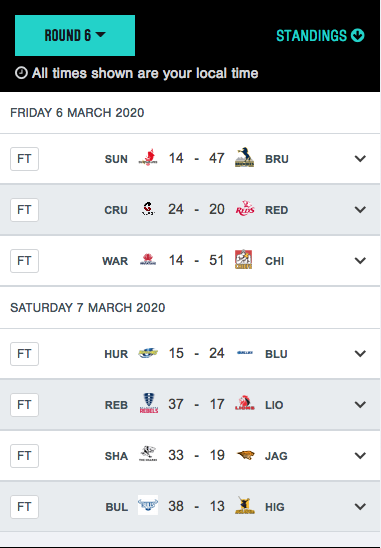Click the Hurricanes team logo
The image size is (381, 548).
click(148, 353)
